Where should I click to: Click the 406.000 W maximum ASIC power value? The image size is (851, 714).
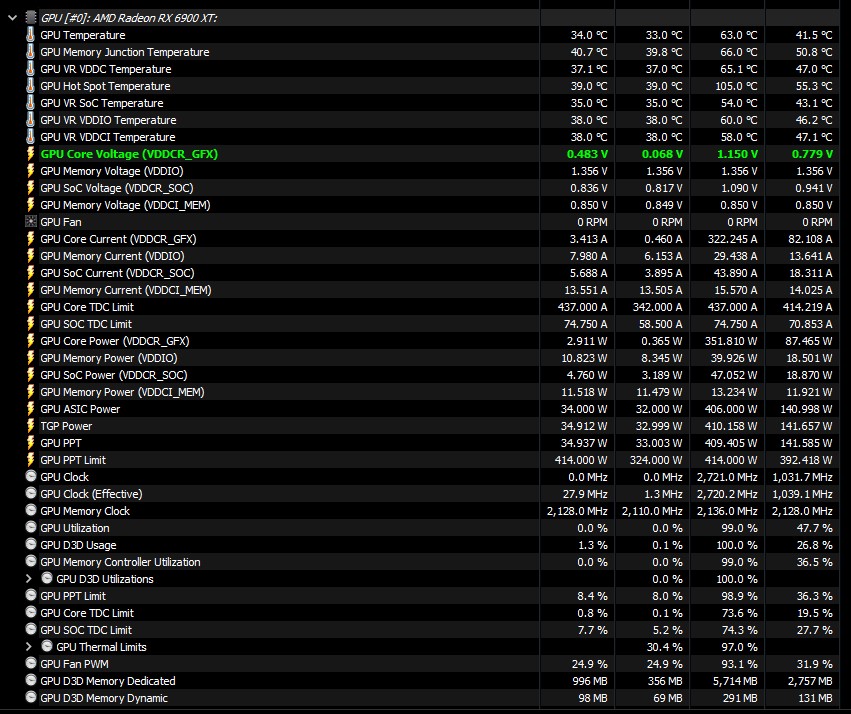pyautogui.click(x=731, y=409)
